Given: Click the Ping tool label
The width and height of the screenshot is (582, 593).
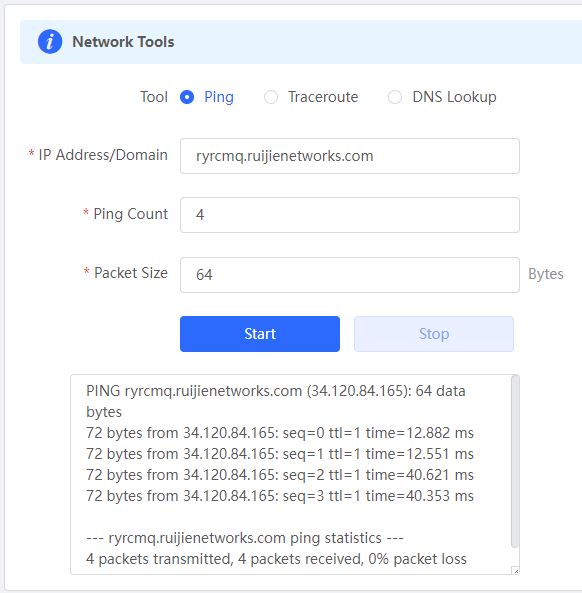Looking at the screenshot, I should click(x=219, y=97).
